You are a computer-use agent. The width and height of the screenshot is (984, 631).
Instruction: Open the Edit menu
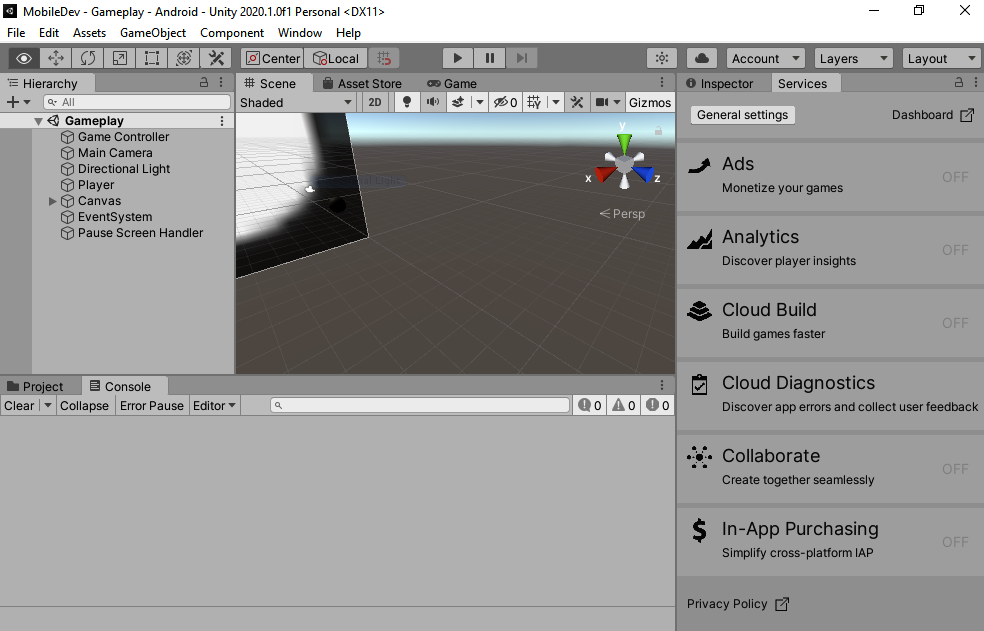coord(49,33)
